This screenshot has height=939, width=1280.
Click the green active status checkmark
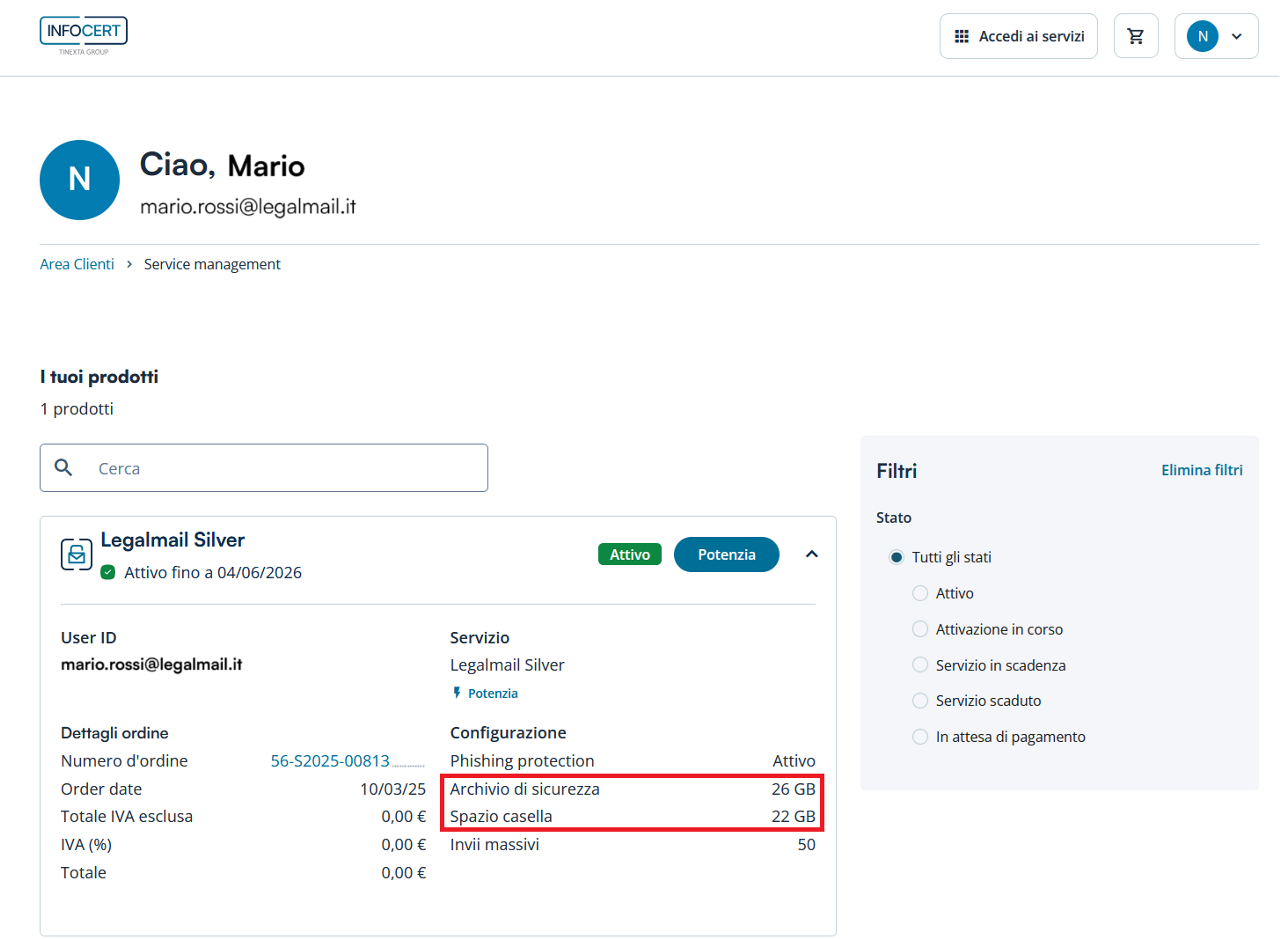pyautogui.click(x=108, y=573)
